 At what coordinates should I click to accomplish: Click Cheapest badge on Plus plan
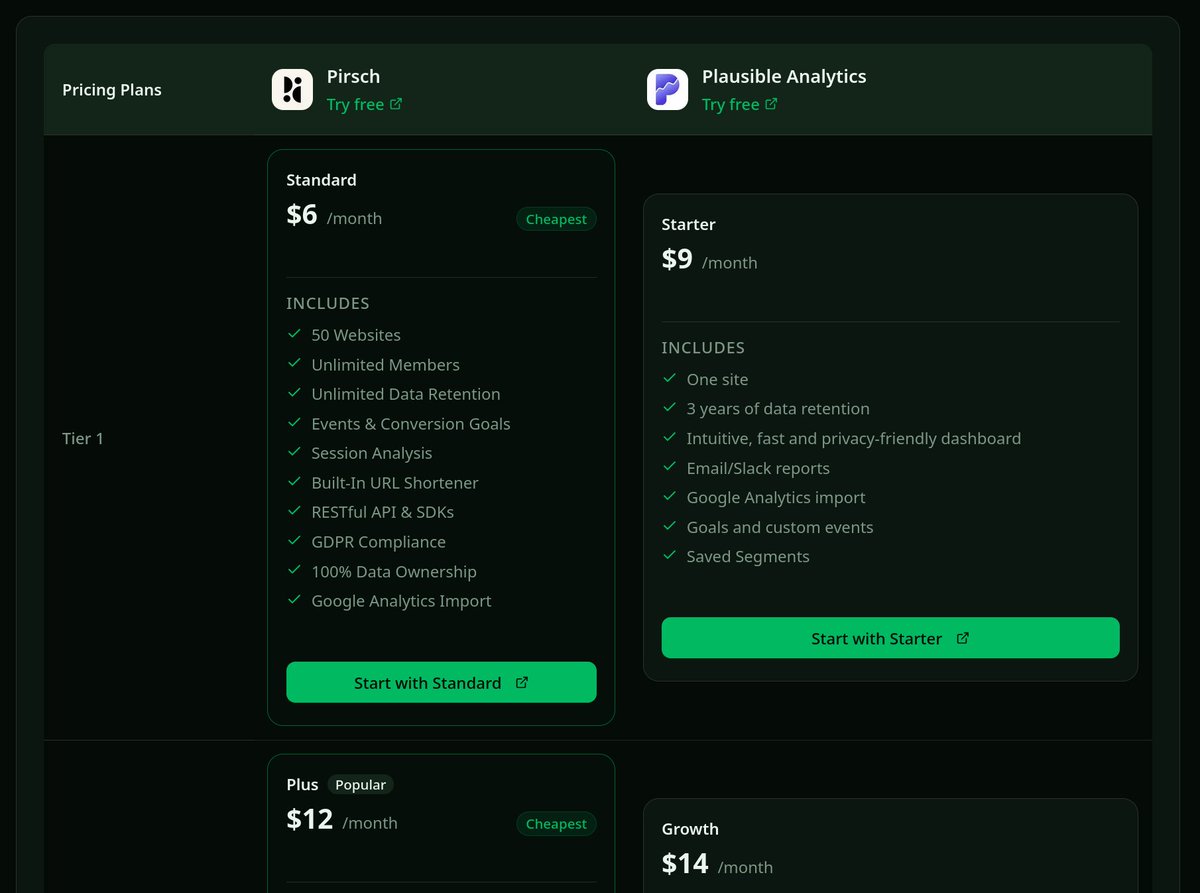pyautogui.click(x=557, y=824)
